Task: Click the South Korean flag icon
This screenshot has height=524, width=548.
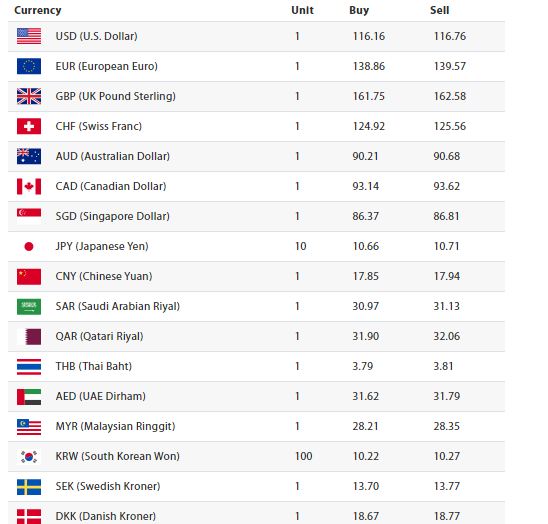Action: (x=29, y=457)
